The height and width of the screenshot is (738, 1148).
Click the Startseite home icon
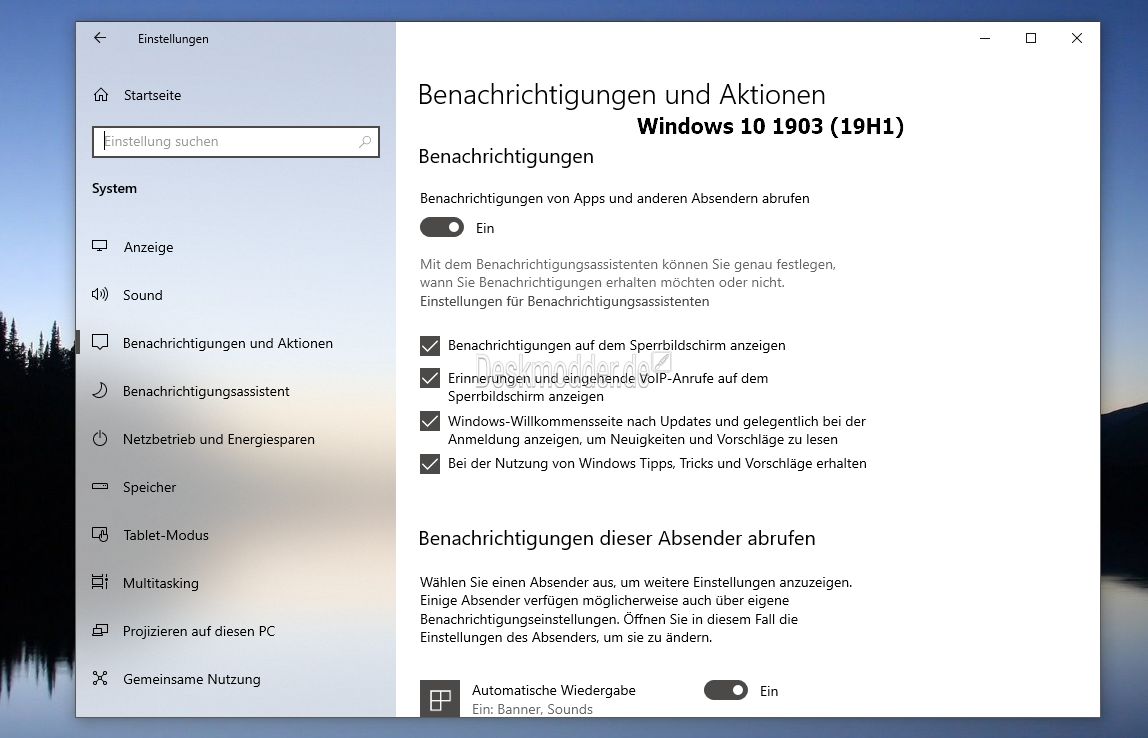click(101, 94)
